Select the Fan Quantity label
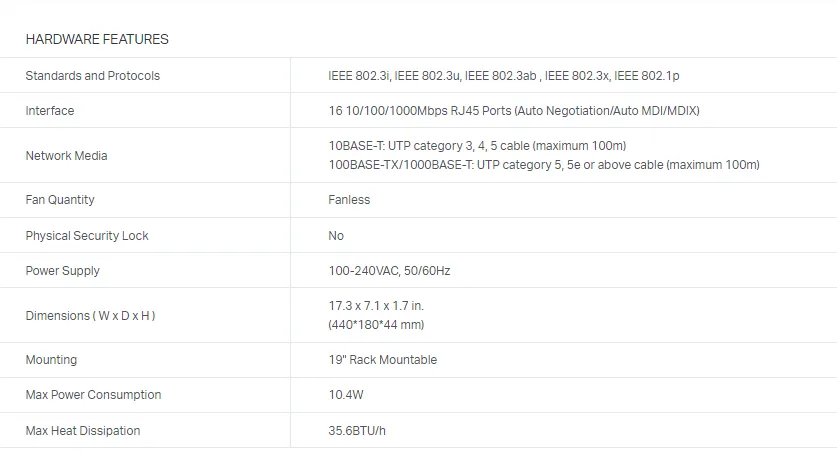 click(60, 200)
